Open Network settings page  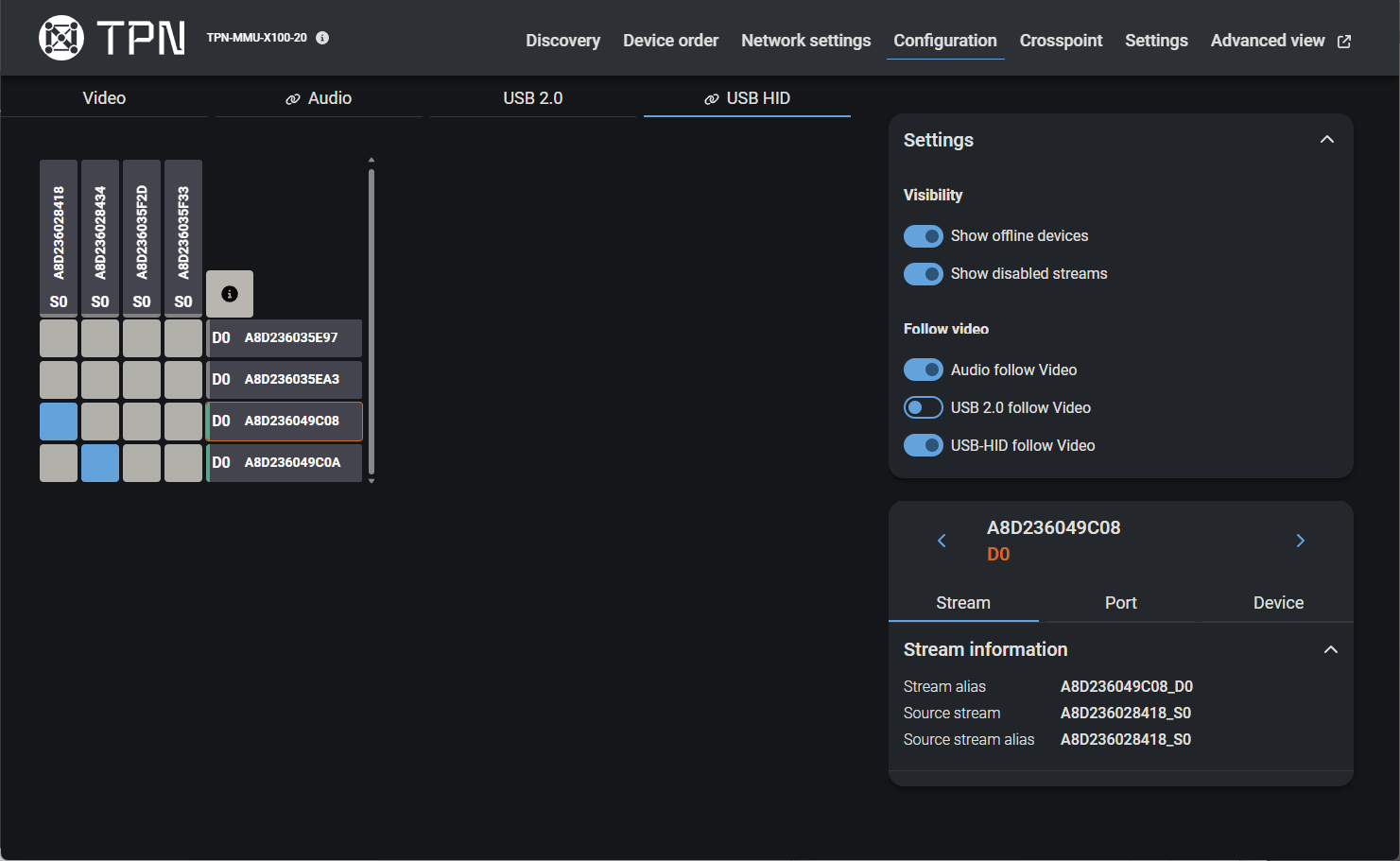[806, 41]
